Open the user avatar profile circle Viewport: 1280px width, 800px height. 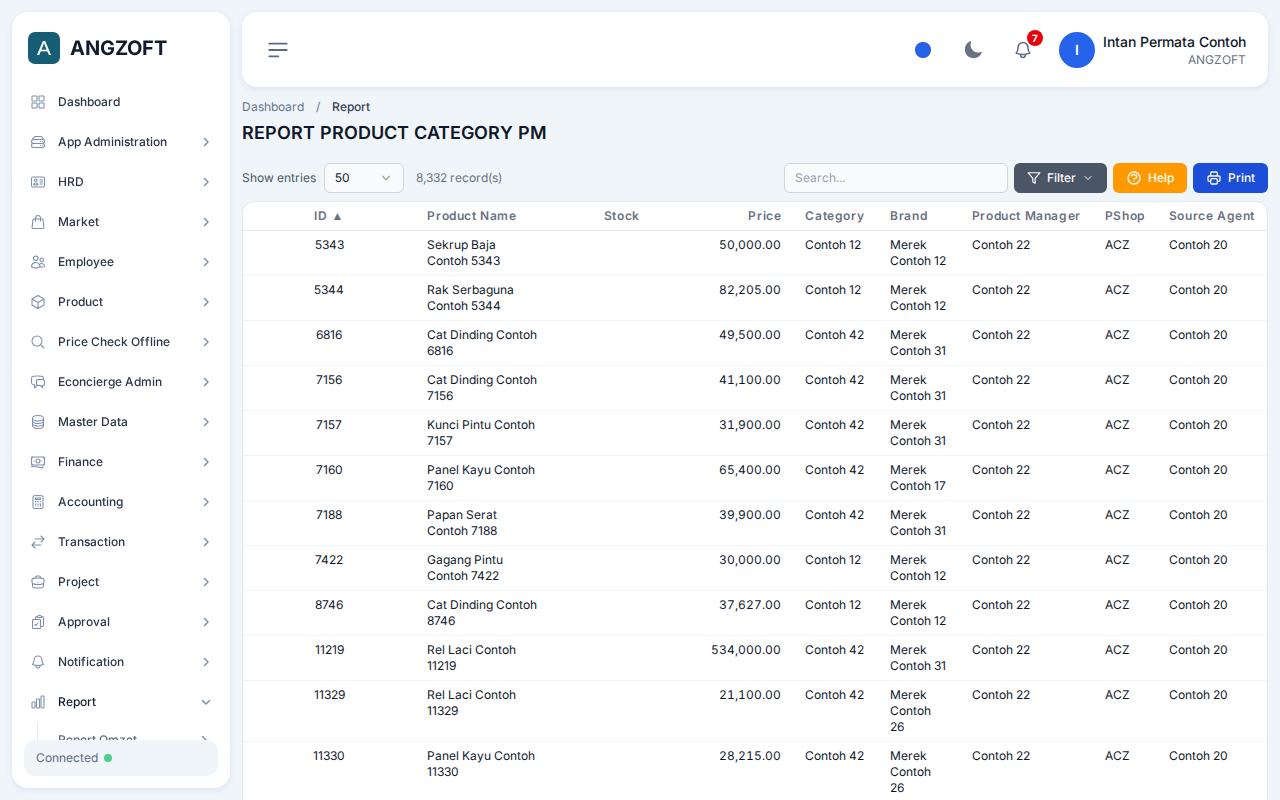1077,50
